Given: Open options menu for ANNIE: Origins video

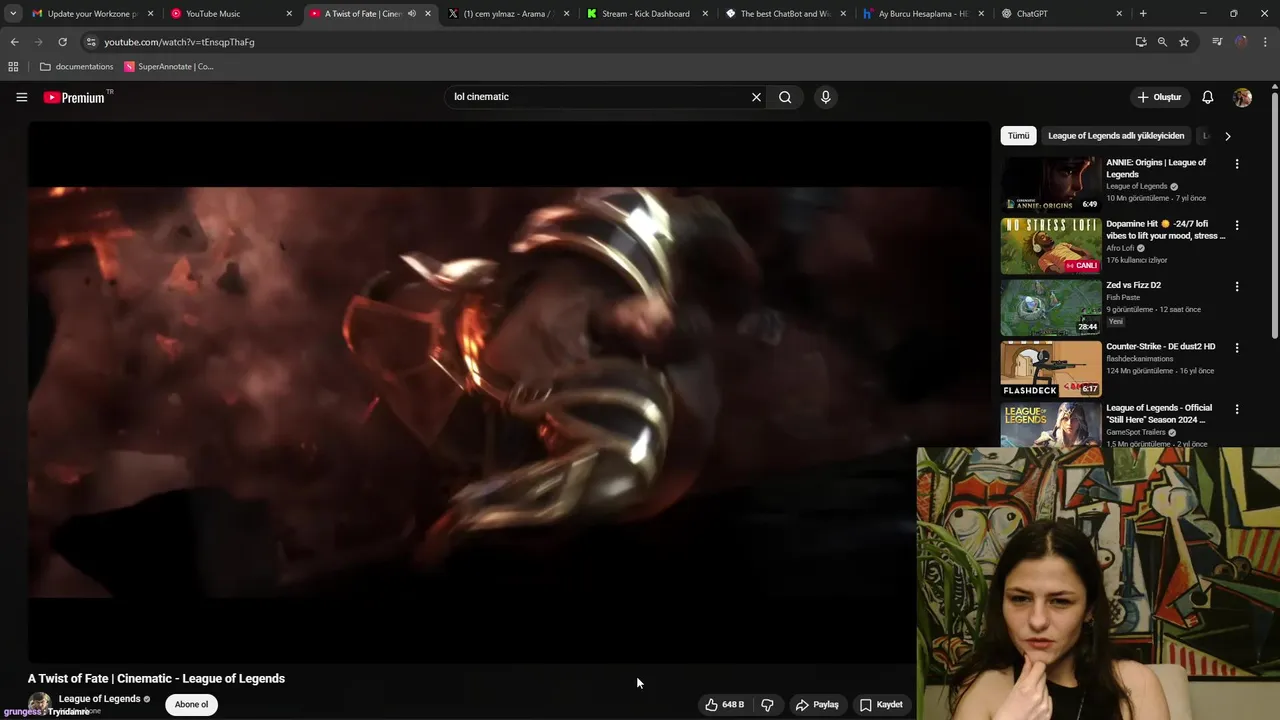Looking at the screenshot, I should [1237, 164].
